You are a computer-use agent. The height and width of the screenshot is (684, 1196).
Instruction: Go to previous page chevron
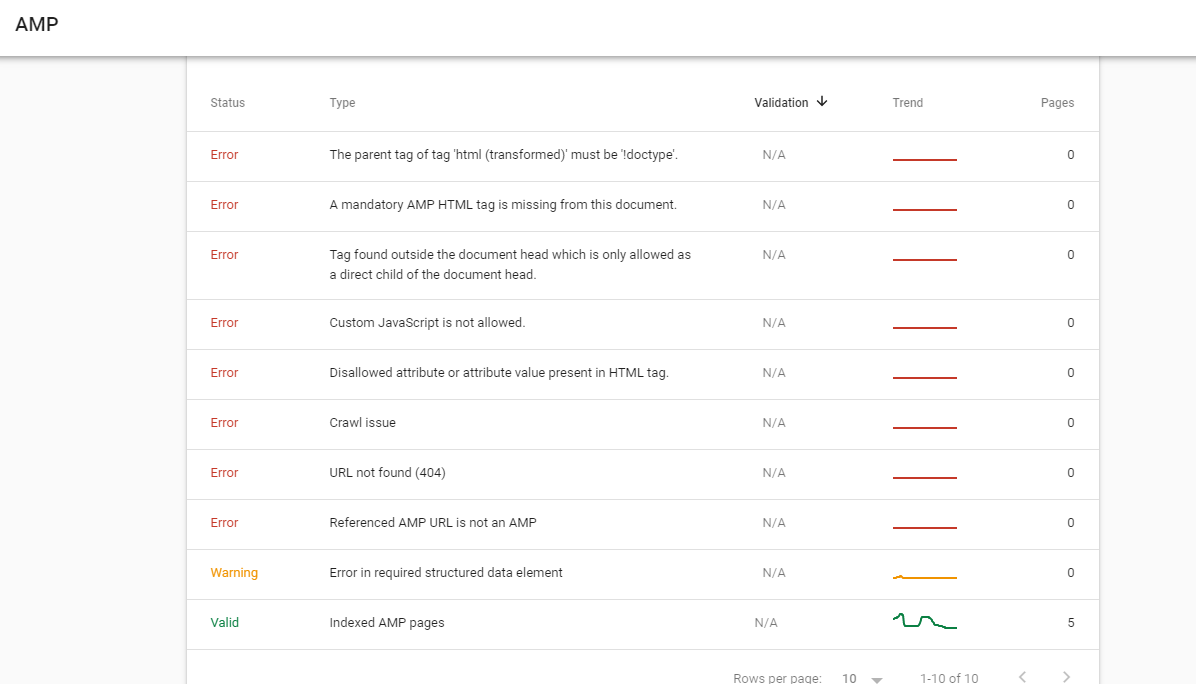point(1022,677)
